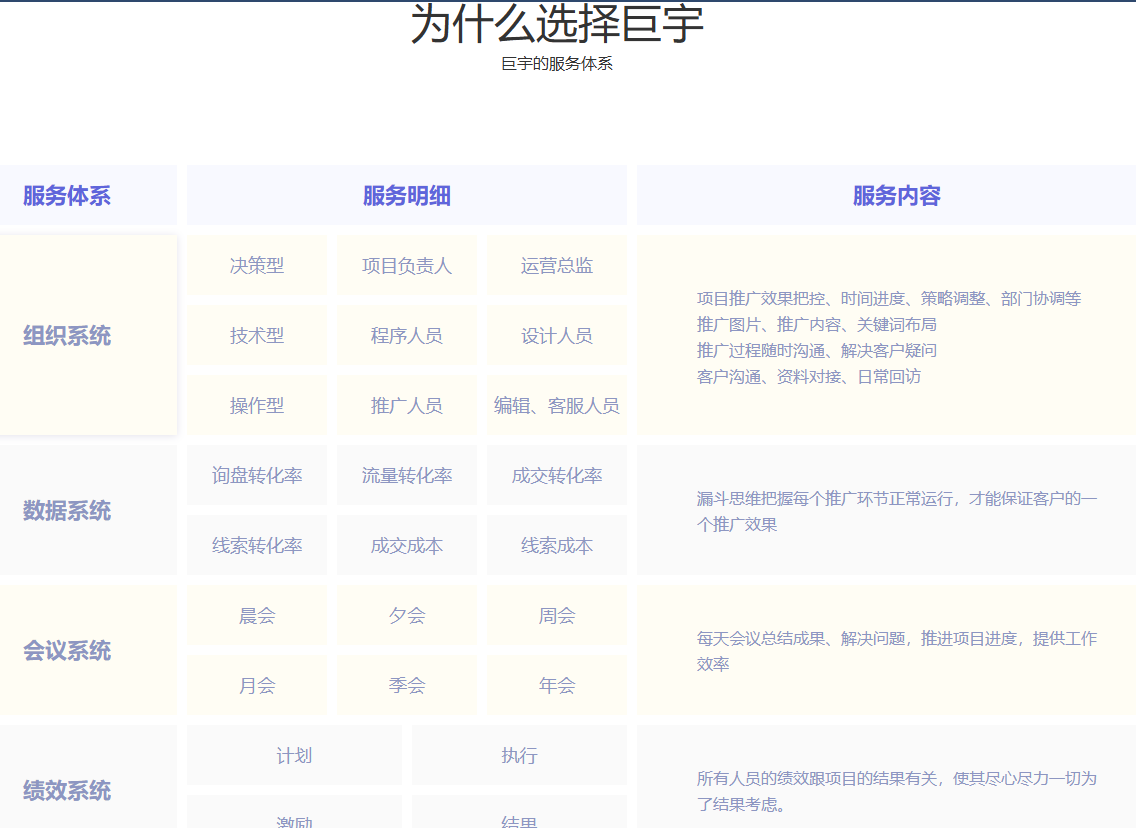
Task: Select the 决策型 cell
Action: (257, 265)
